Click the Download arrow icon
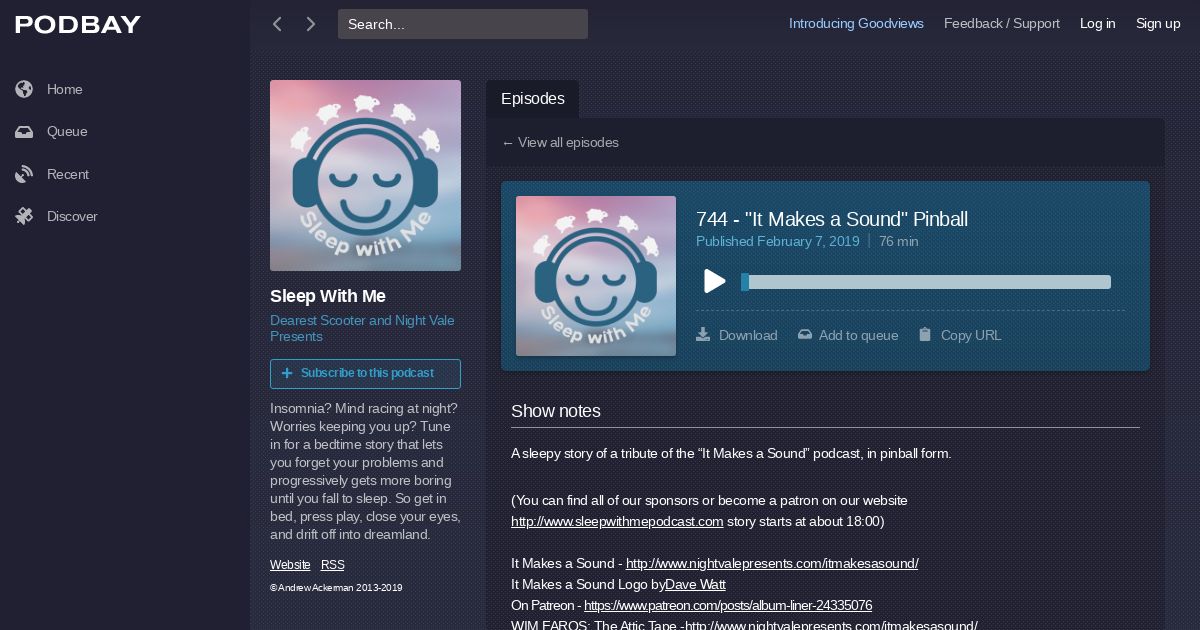The image size is (1200, 630). tap(703, 334)
